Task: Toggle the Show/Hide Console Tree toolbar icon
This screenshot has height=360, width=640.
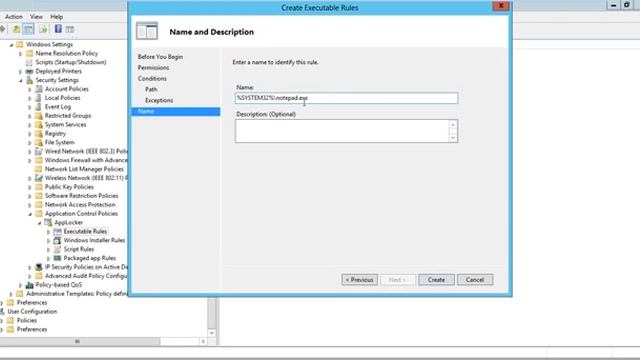Action: (x=28, y=29)
